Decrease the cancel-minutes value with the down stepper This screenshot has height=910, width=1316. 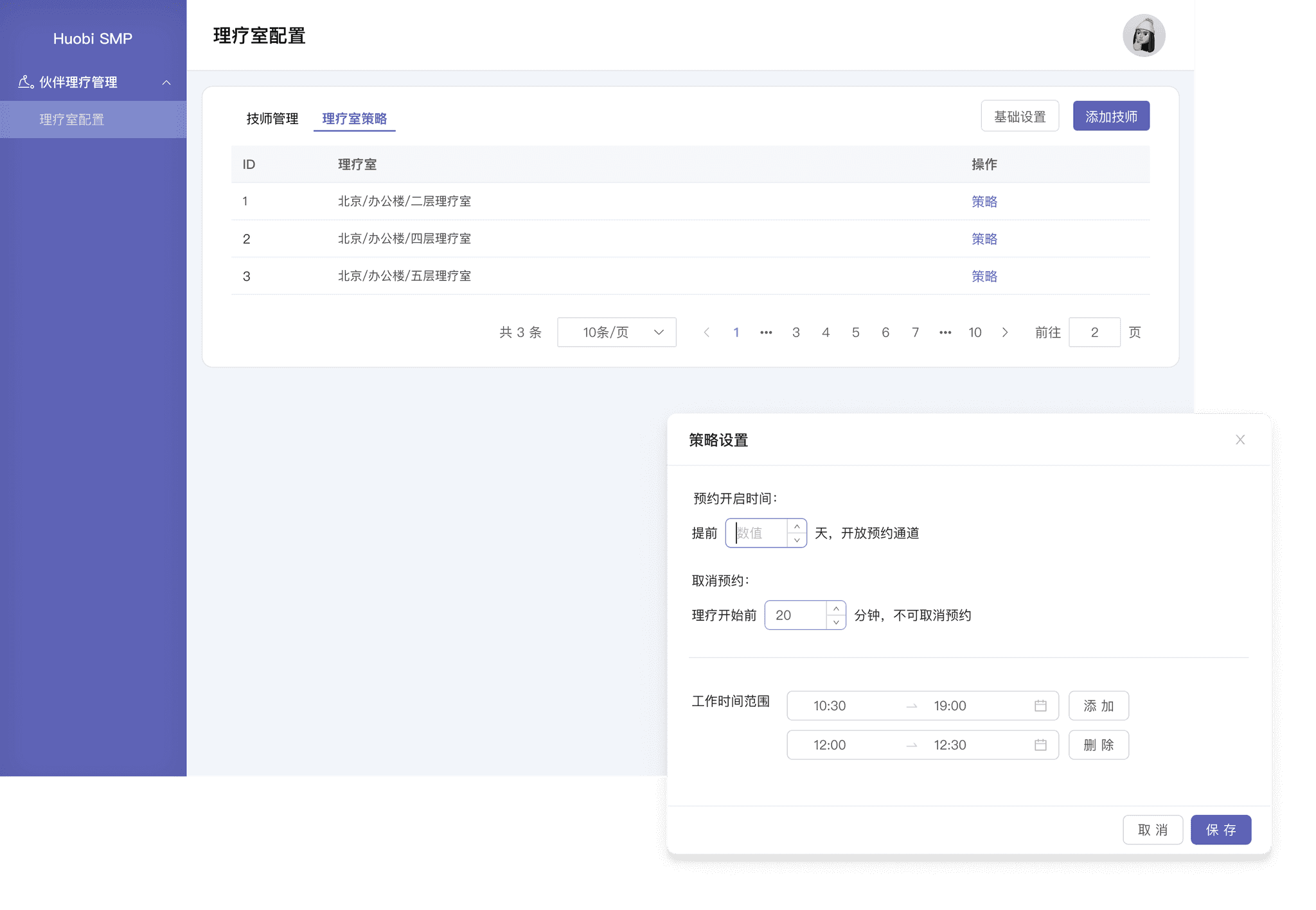coord(836,622)
